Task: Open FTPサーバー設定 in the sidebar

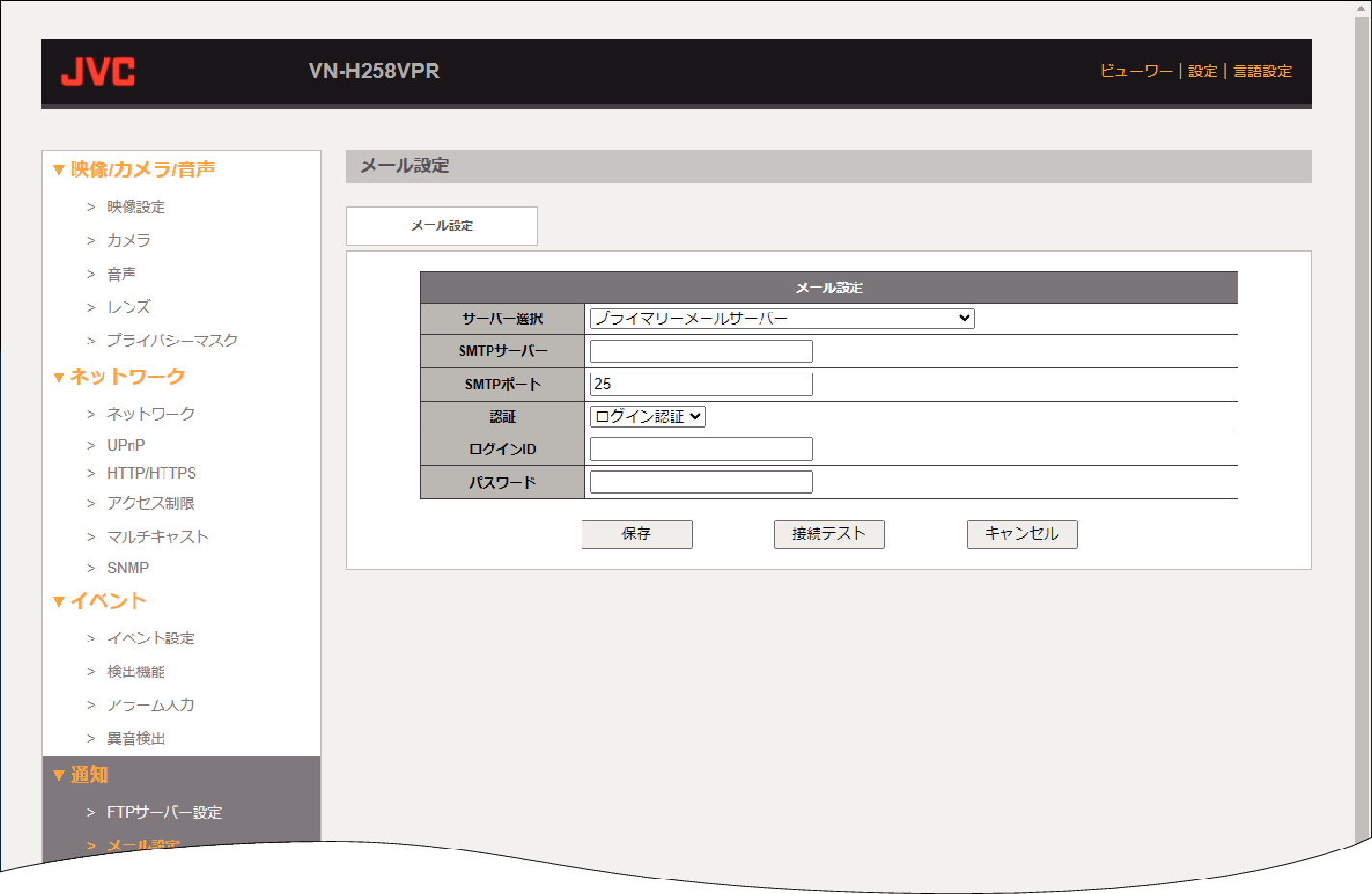Action: pyautogui.click(x=164, y=812)
